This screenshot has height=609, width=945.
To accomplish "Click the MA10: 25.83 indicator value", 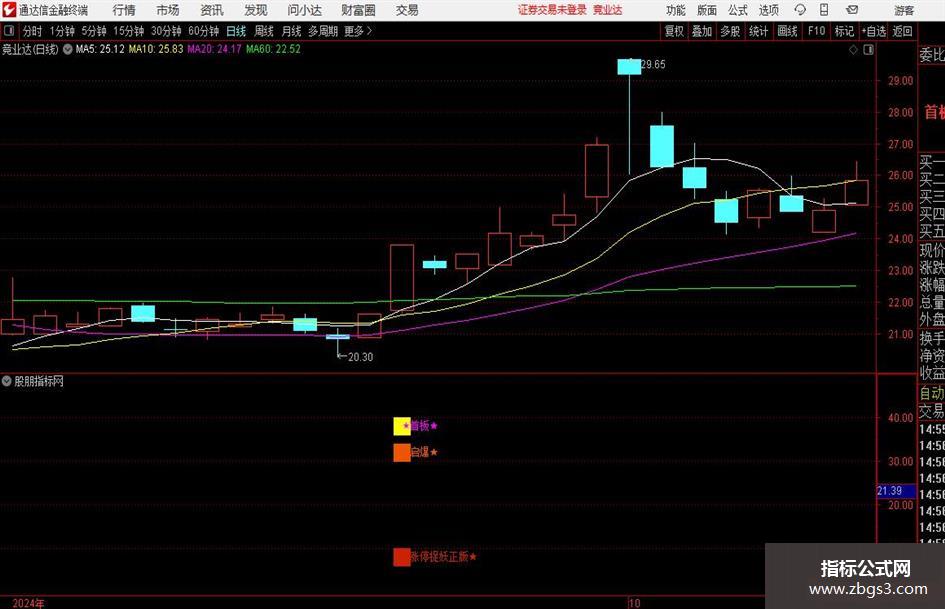I will (155, 49).
